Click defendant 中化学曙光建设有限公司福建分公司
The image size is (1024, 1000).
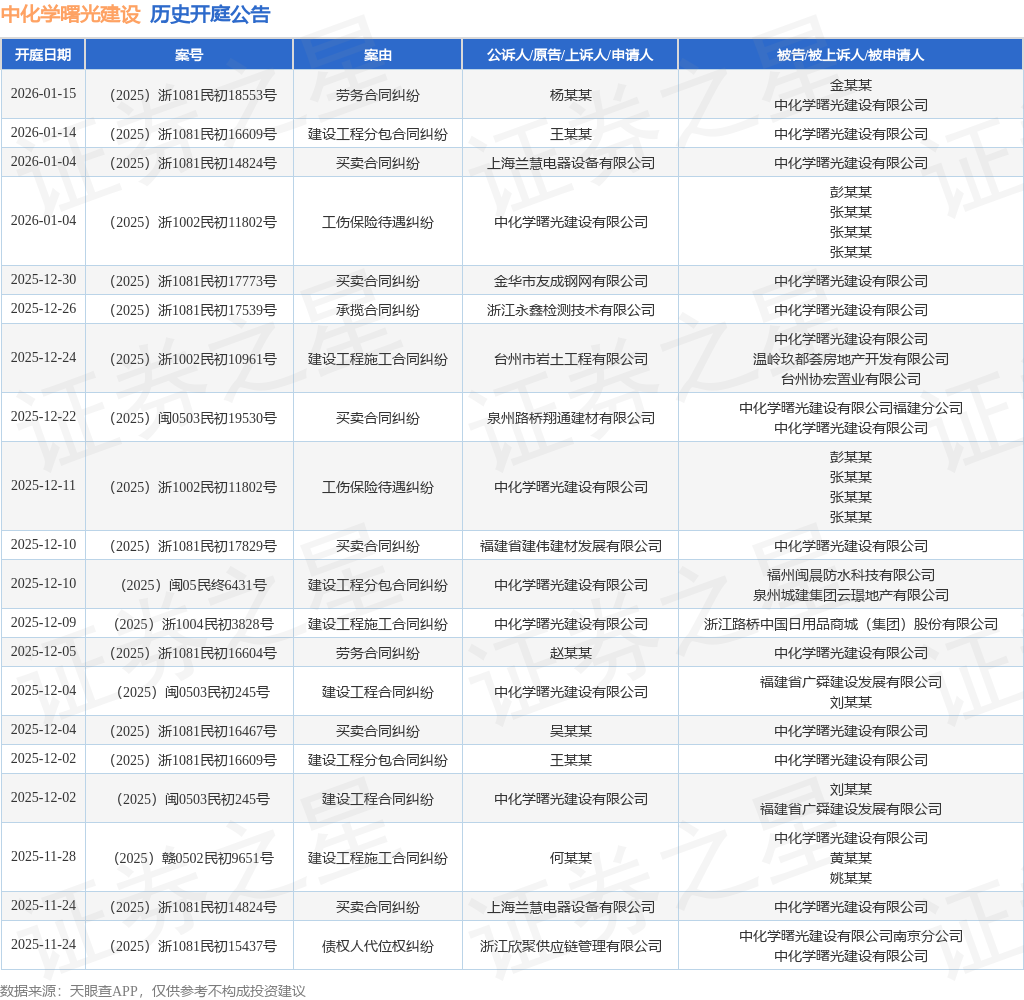(851, 408)
